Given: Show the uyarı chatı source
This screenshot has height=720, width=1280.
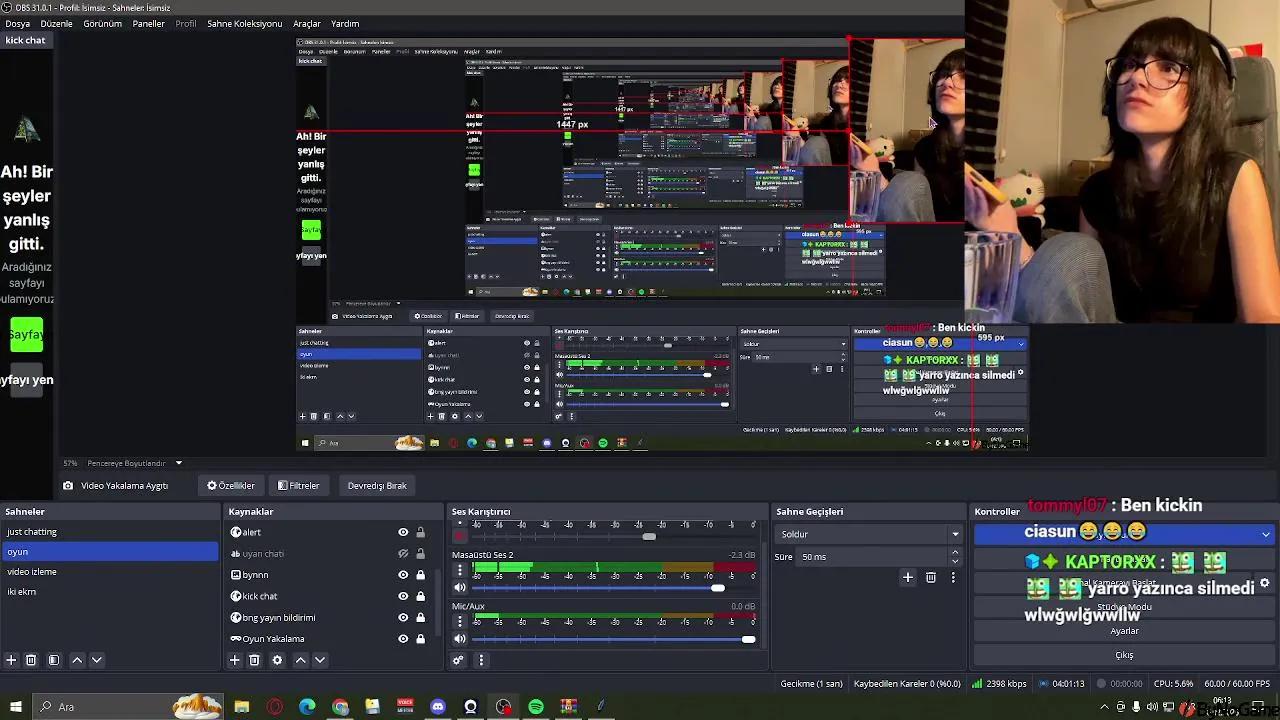Looking at the screenshot, I should click(x=403, y=553).
